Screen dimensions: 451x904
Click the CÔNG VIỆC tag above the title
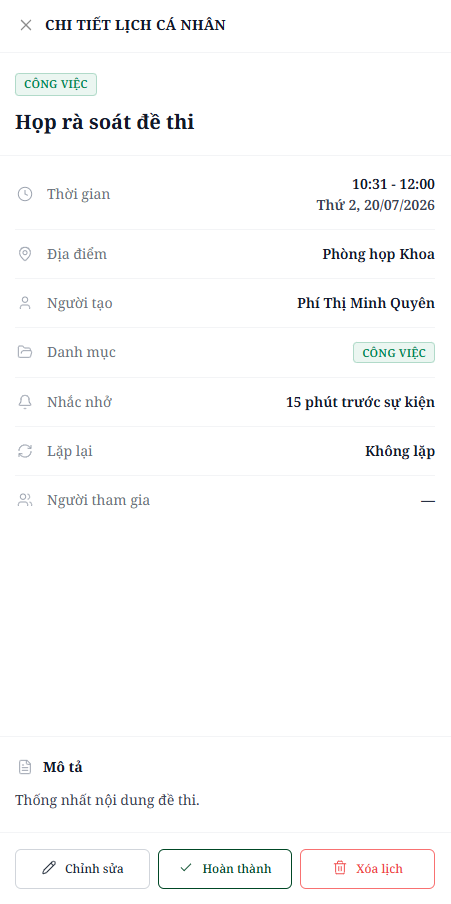56,85
